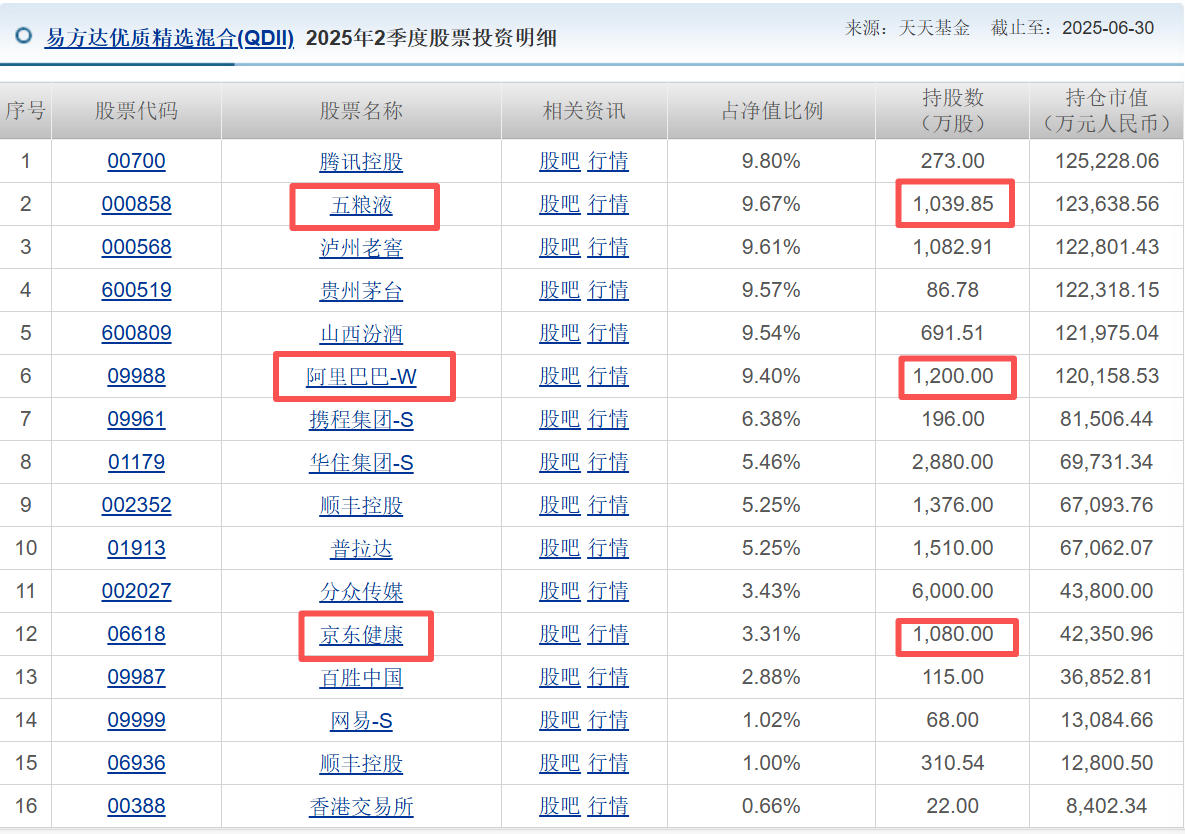Open 股吧 link in 普拉达 row
This screenshot has width=1185, height=834.
pos(559,548)
